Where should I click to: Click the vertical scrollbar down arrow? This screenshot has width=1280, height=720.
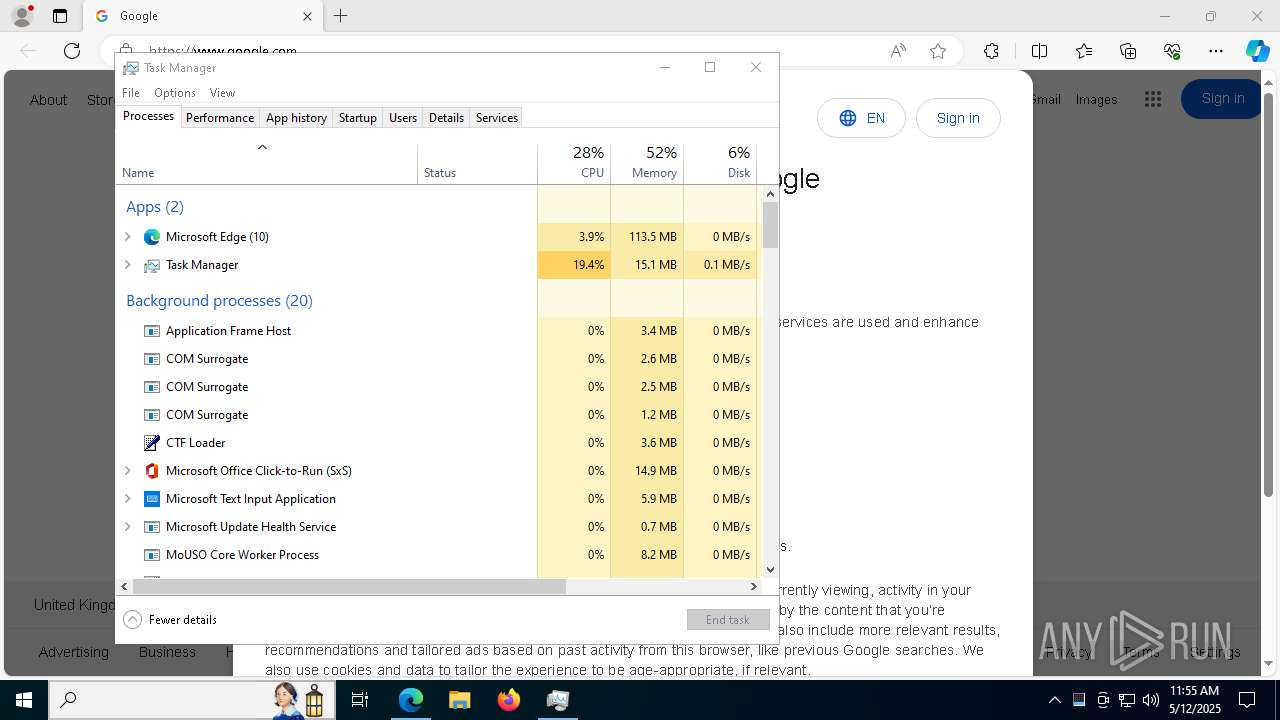[x=770, y=570]
